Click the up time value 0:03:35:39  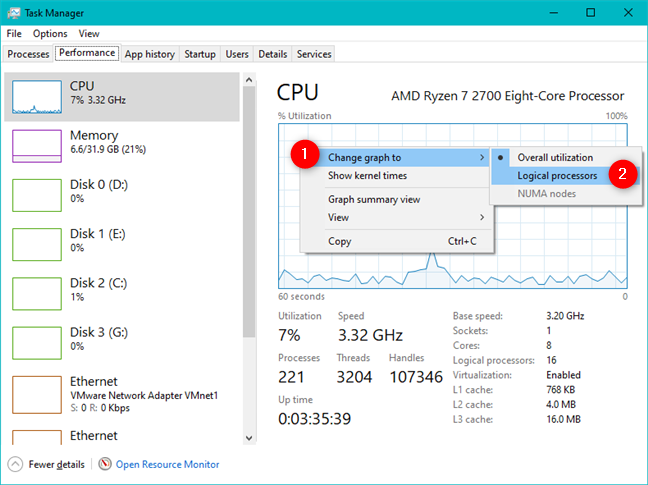coord(314,419)
